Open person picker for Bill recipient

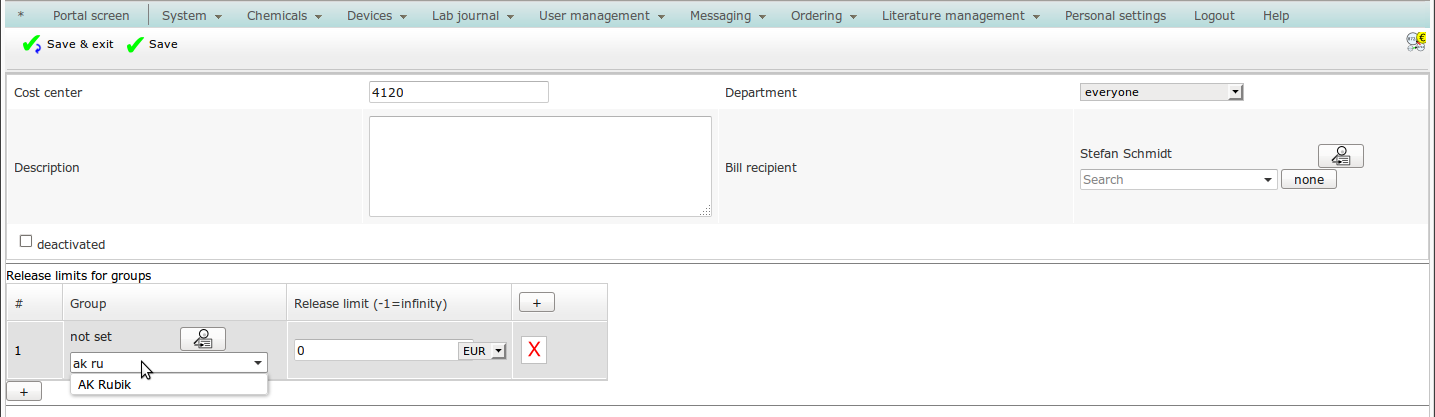[1340, 155]
